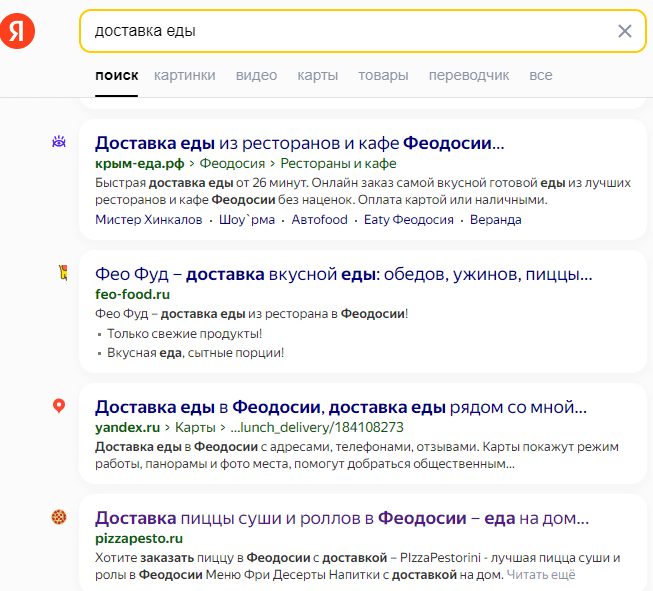The height and width of the screenshot is (591, 653).
Task: Open the переводчик tab
Action: pos(468,75)
